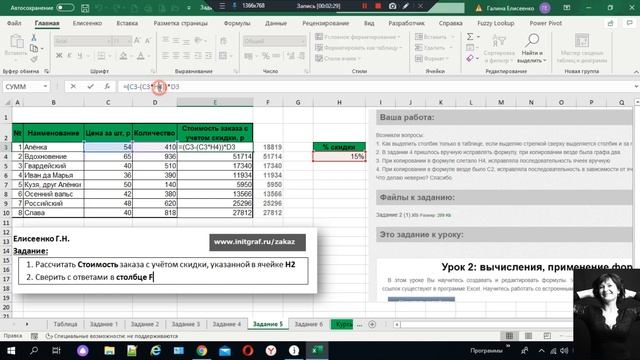
Task: Select Normal view icon in status bar
Action: click(x=509, y=336)
